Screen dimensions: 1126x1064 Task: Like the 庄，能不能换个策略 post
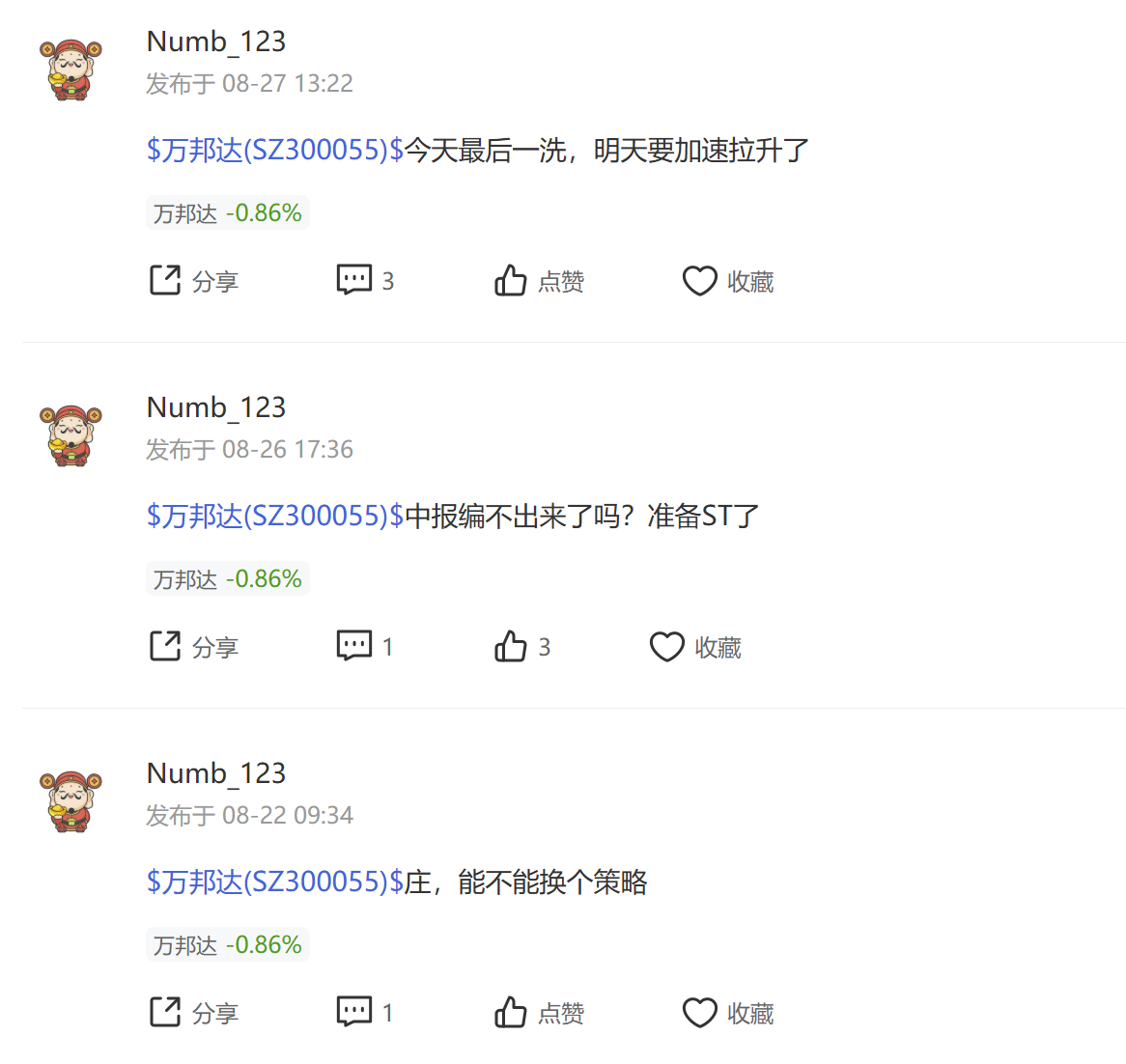[539, 1012]
